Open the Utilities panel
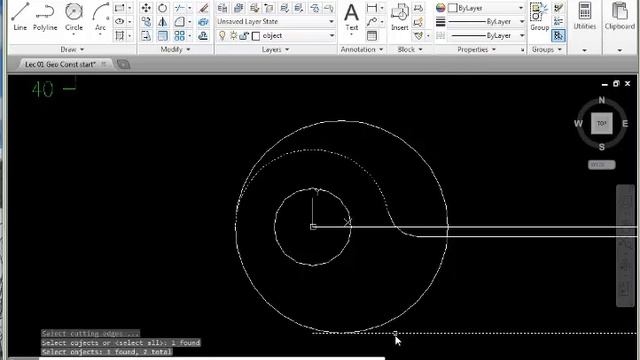 tap(584, 26)
